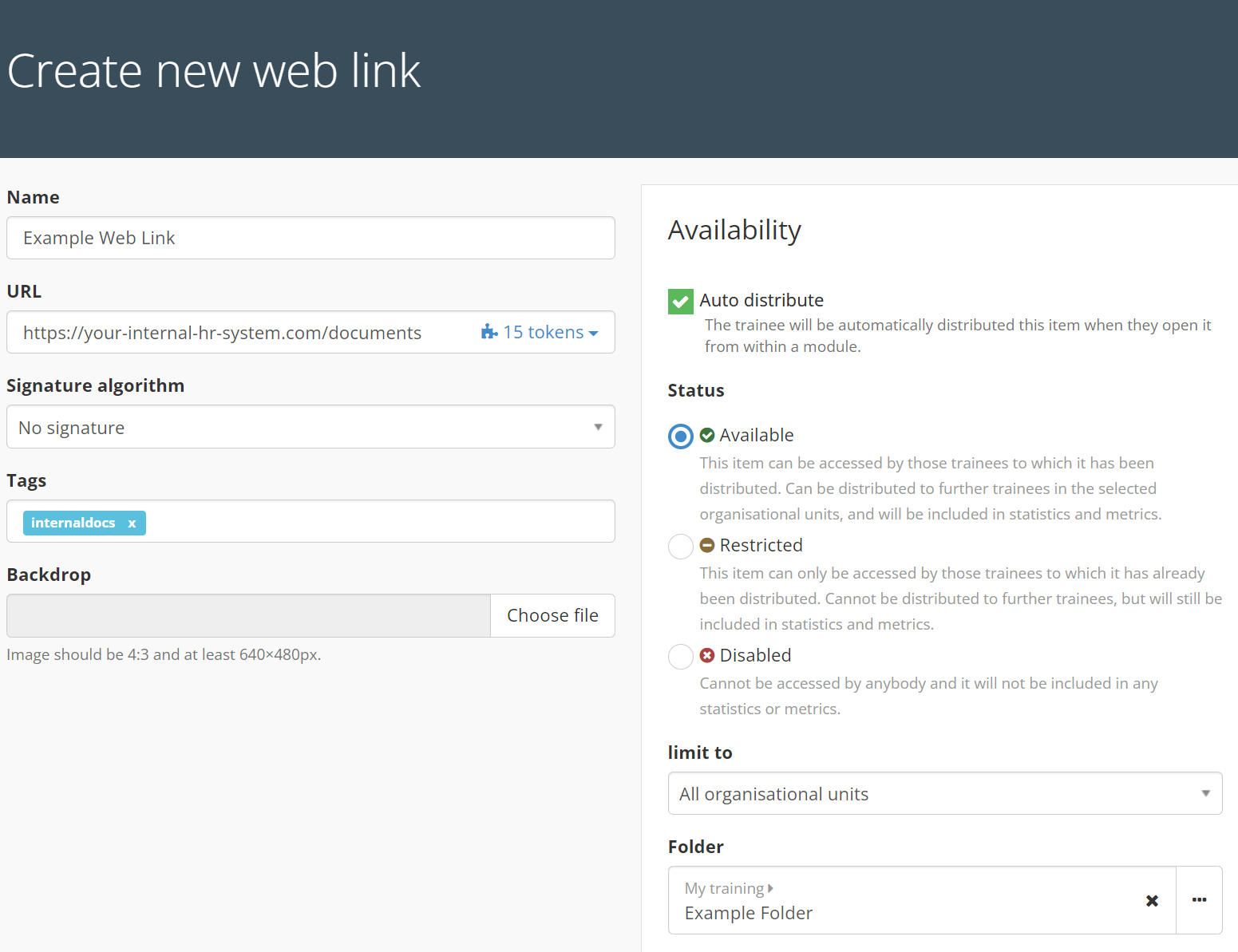The image size is (1238, 952).
Task: Click the empty area of Tags field
Action: pyautogui.click(x=375, y=522)
